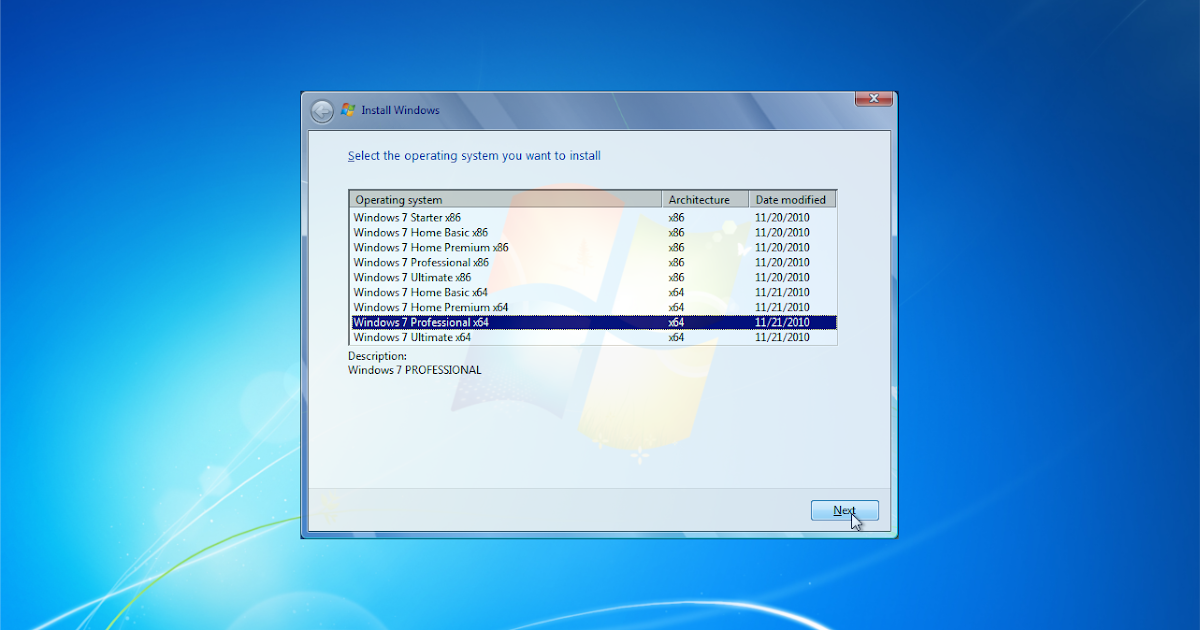This screenshot has width=1200, height=630.
Task: Click the Windows logo icon in title bar
Action: coord(348,110)
